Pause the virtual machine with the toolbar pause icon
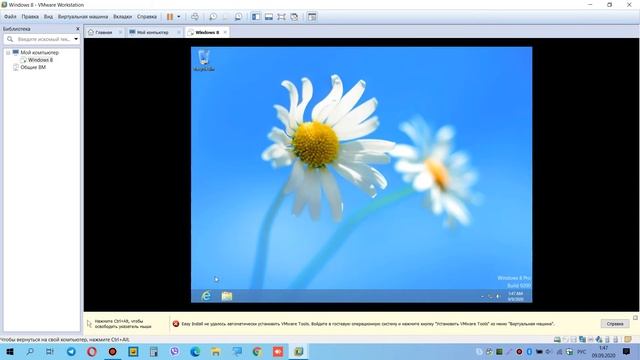 [170, 17]
